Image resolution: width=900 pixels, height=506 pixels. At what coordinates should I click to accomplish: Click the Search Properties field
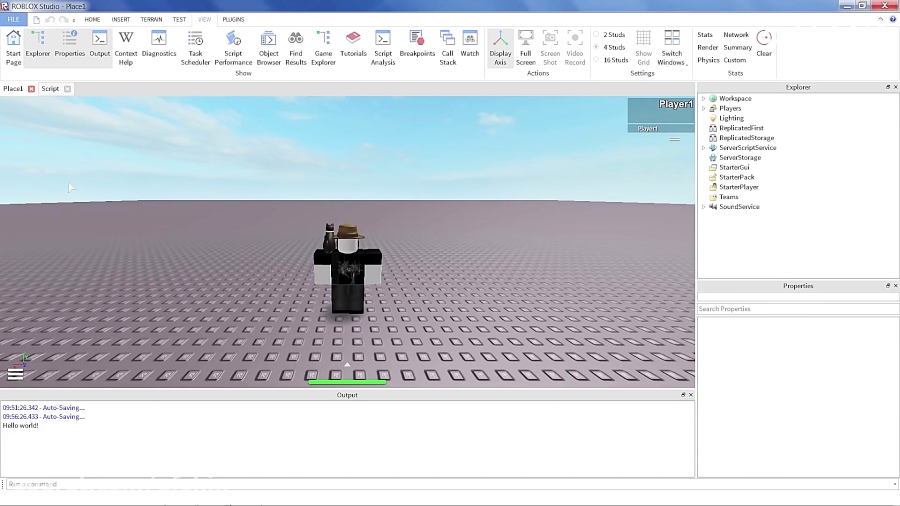tap(798, 309)
